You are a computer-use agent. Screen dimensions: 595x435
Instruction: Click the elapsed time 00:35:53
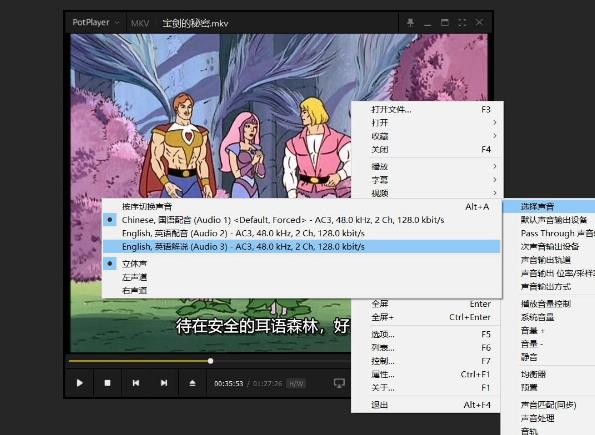pos(228,383)
